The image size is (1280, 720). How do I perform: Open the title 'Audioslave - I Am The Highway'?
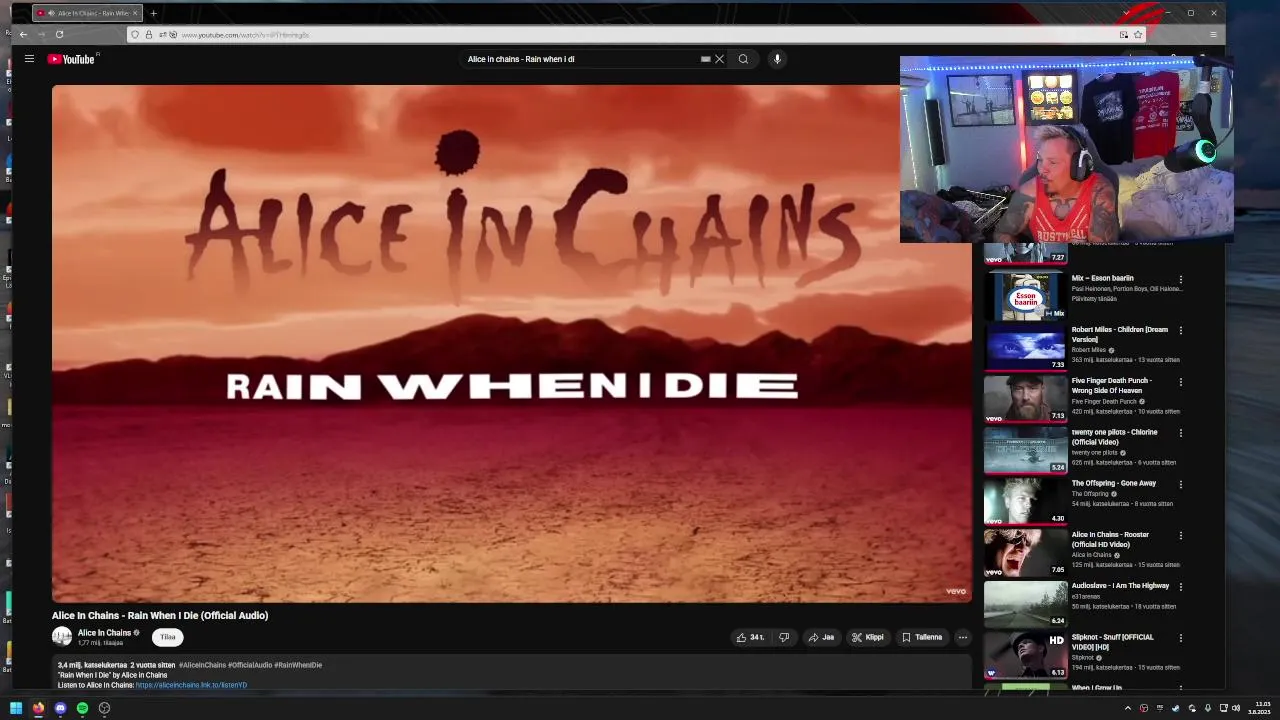[1120, 586]
